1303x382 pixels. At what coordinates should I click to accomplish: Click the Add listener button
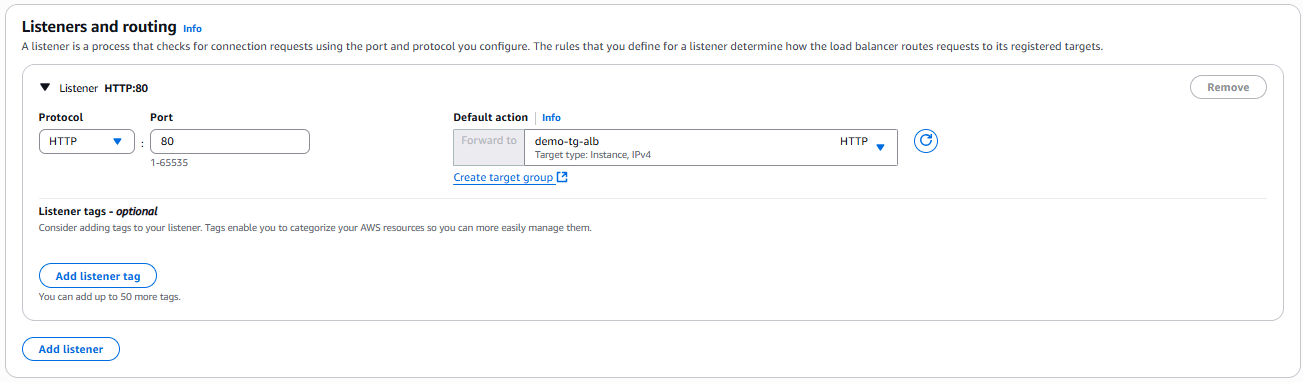[70, 349]
